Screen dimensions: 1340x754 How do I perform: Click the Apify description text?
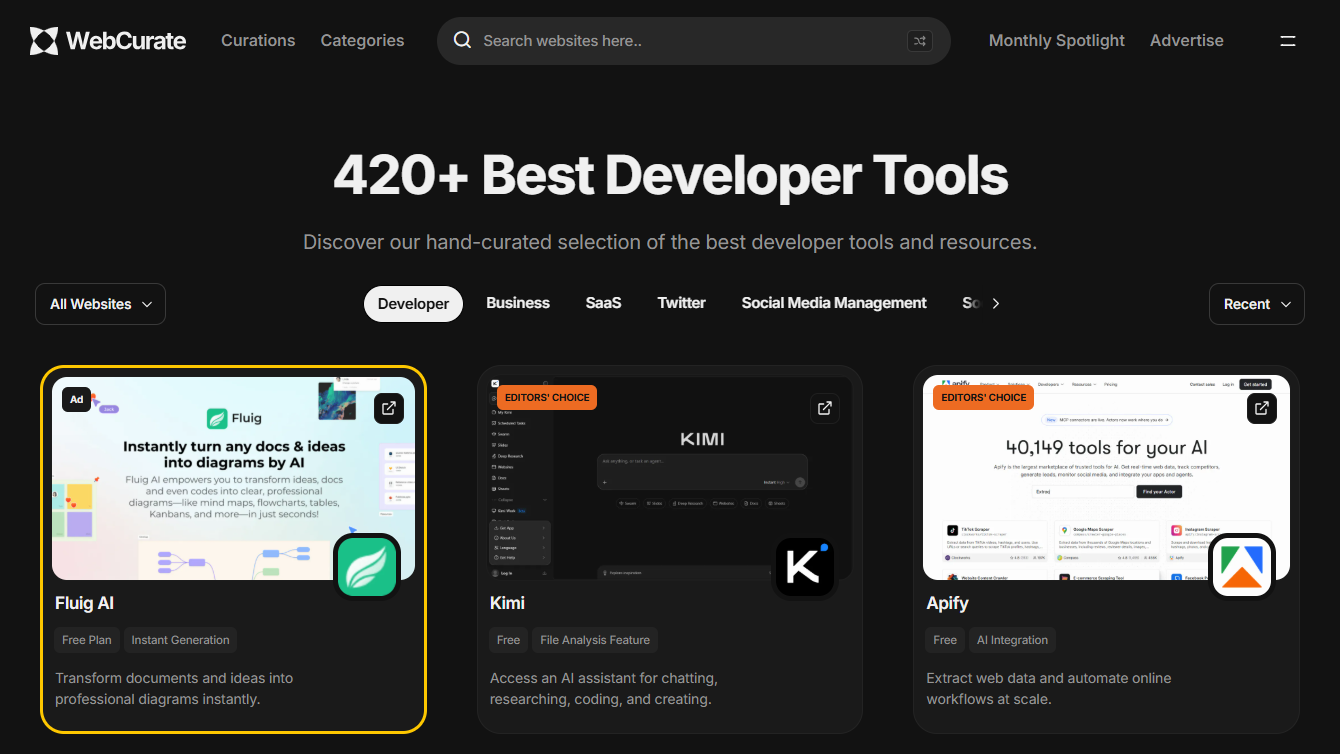click(1049, 689)
